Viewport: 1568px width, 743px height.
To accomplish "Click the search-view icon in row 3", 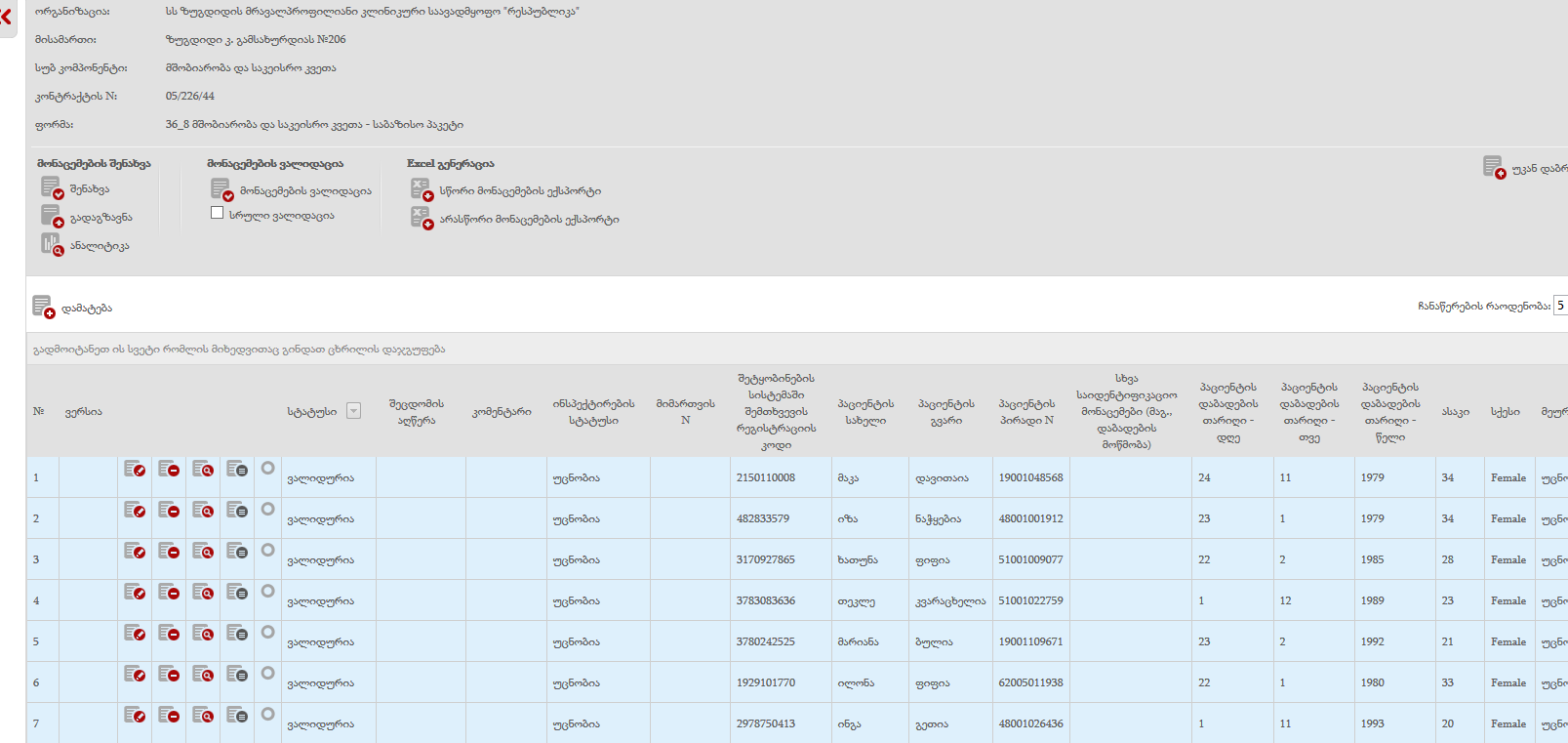I will (203, 552).
